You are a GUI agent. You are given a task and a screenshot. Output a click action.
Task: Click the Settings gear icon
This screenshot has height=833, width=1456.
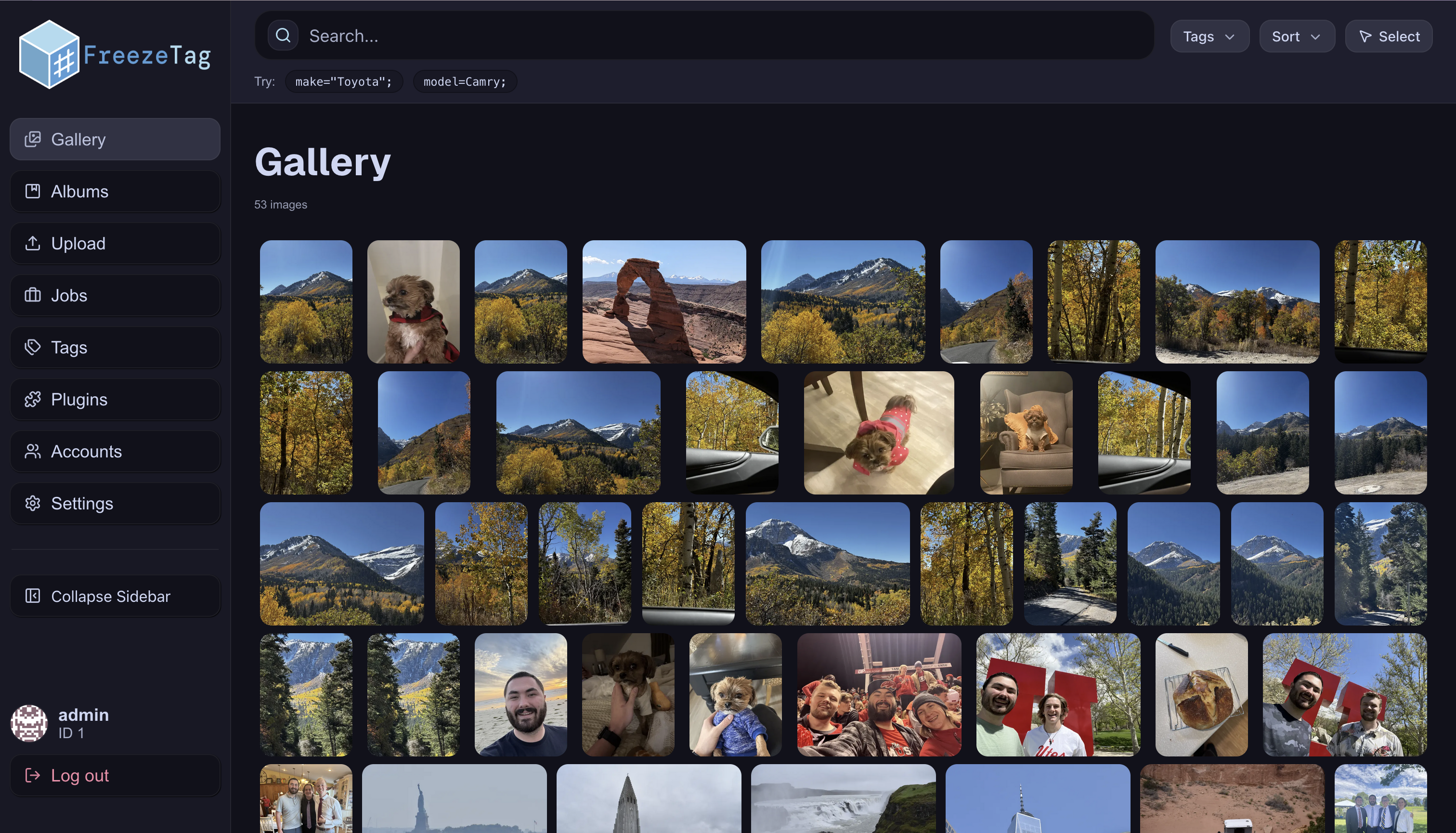coord(33,504)
